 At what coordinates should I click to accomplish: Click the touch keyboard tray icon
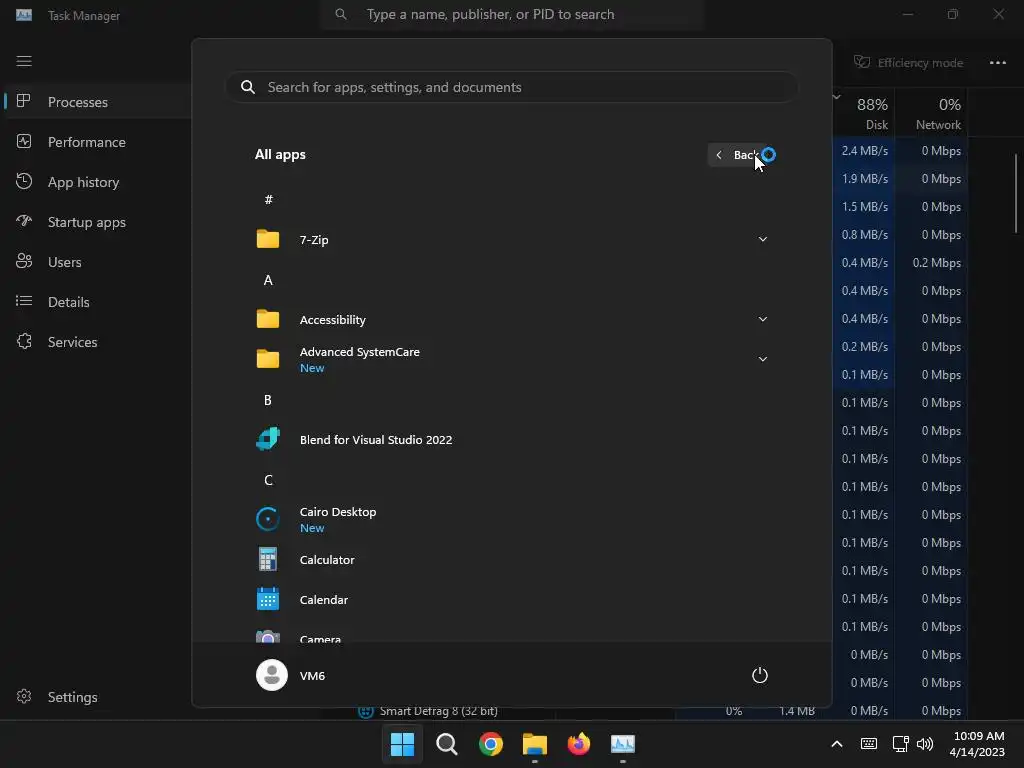pyautogui.click(x=869, y=744)
